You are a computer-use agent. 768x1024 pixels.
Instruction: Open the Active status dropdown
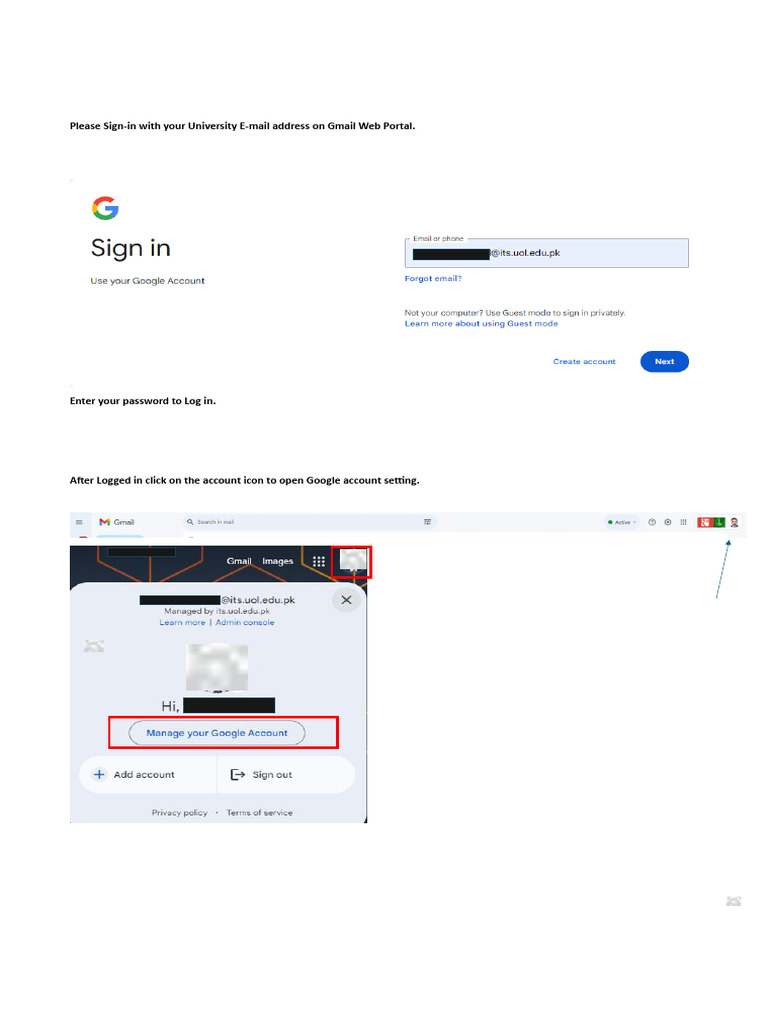tap(622, 522)
